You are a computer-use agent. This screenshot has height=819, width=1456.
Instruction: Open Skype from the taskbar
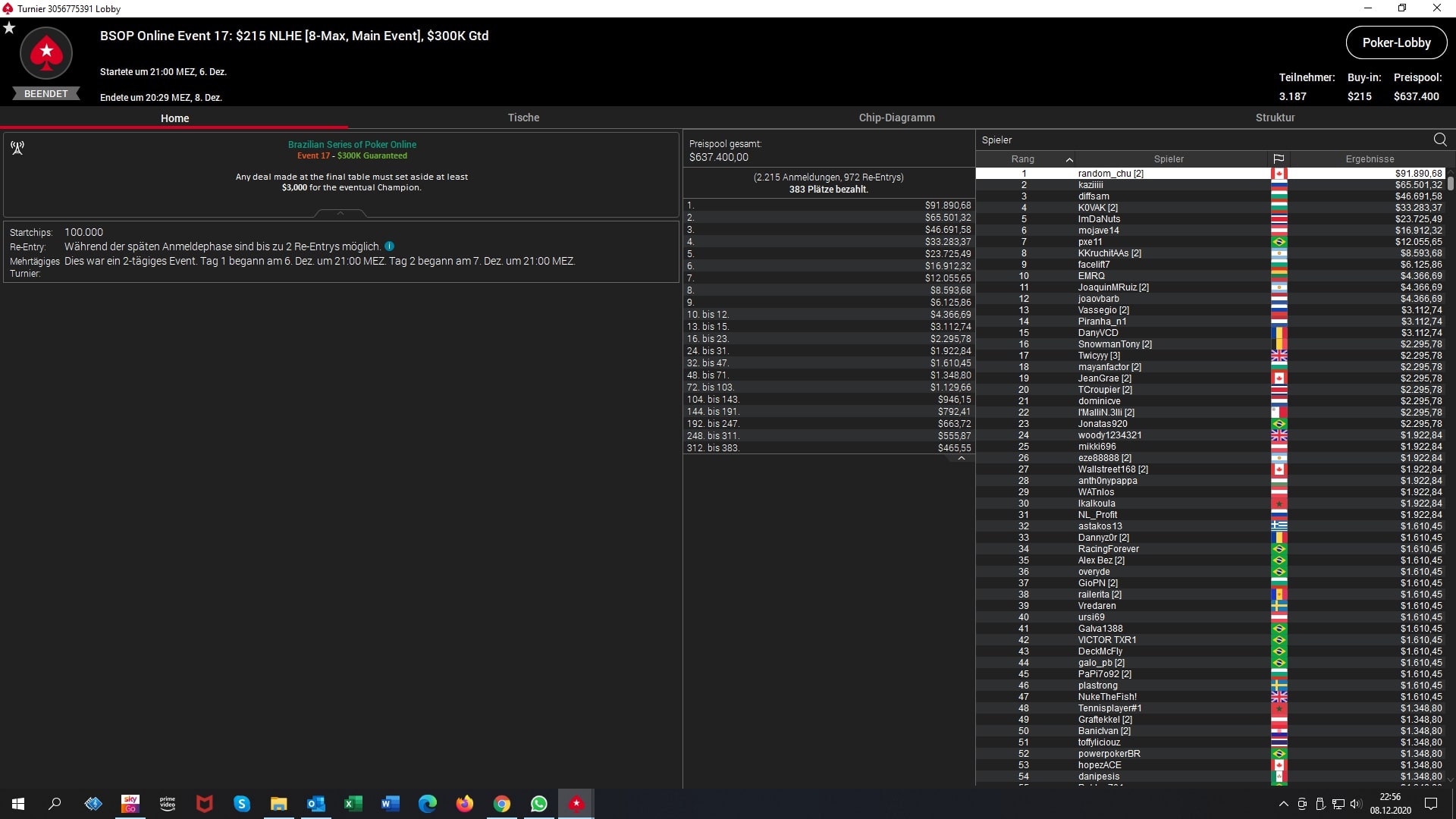(x=242, y=804)
